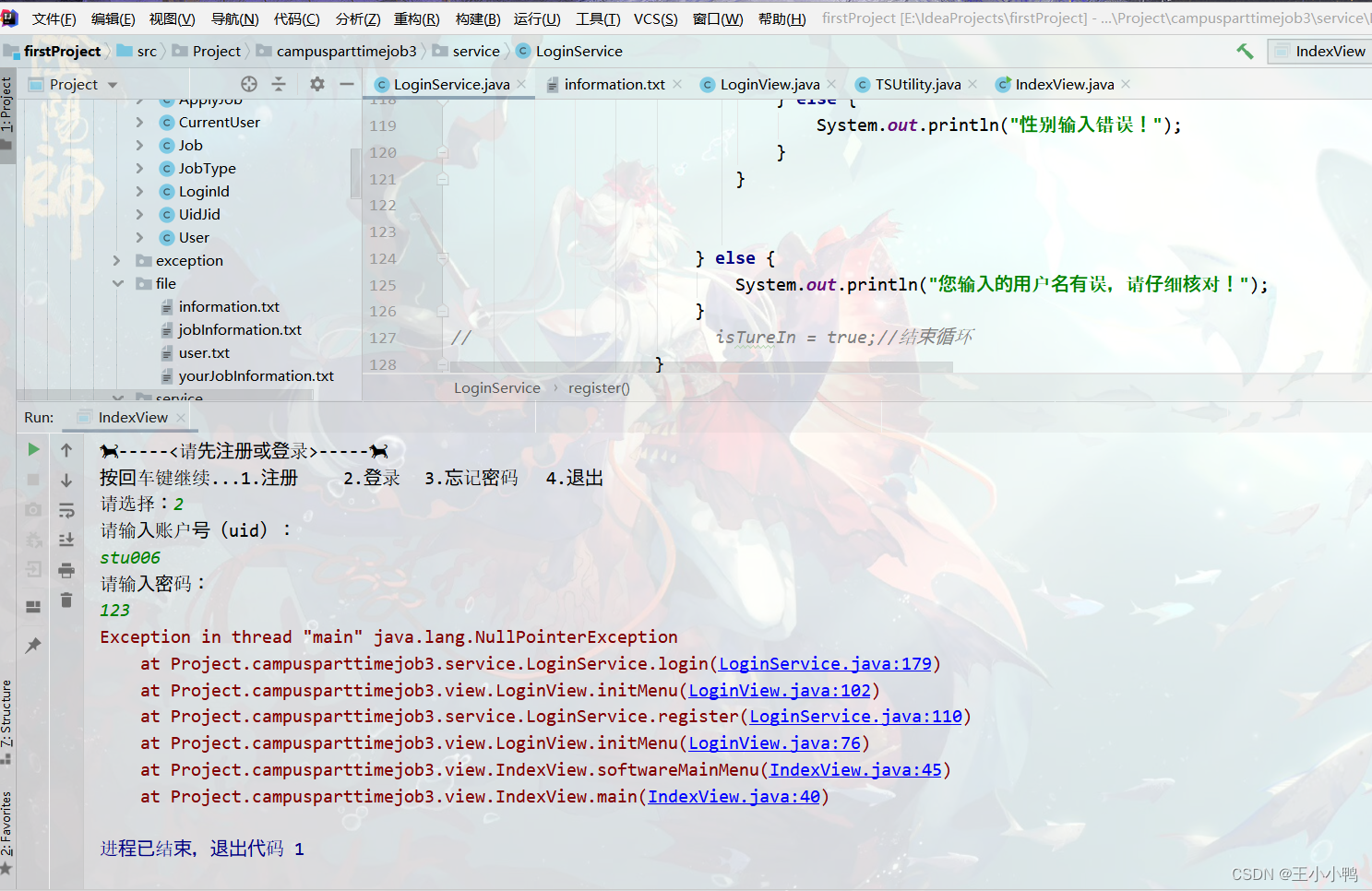Click line number 124 in gutter
Screen dimensions: 1372x891
click(x=383, y=258)
